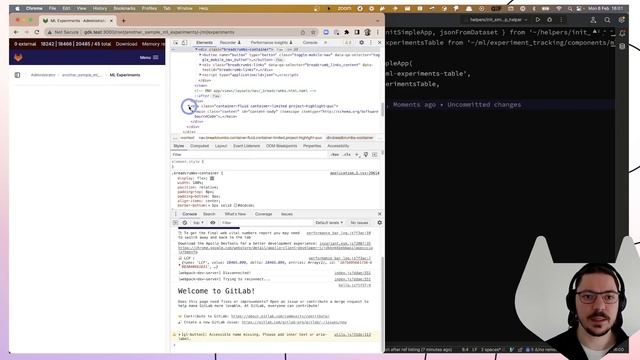Screen dimensions: 640x360
Task: Open DevTools settings gear icon
Action: 361,42
